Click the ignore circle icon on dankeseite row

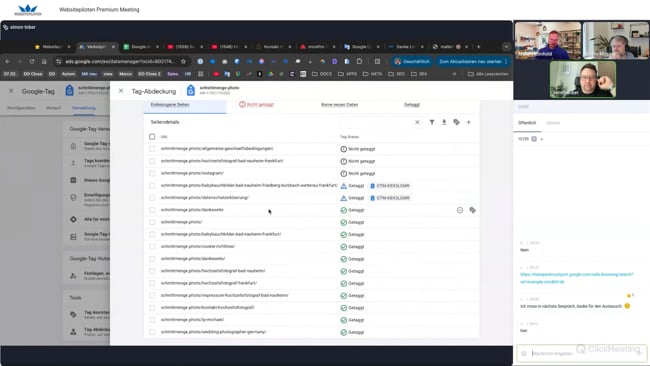pyautogui.click(x=460, y=210)
